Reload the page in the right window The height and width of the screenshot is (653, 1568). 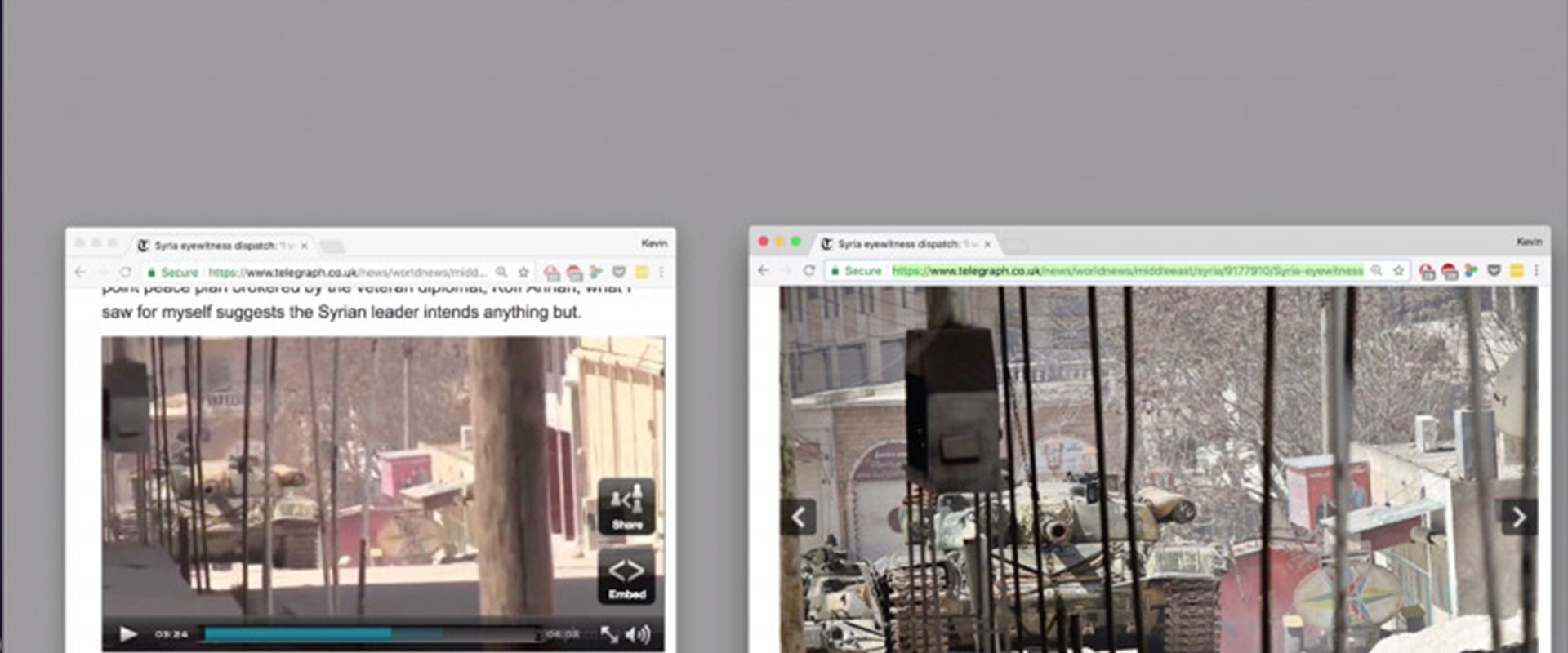point(808,270)
